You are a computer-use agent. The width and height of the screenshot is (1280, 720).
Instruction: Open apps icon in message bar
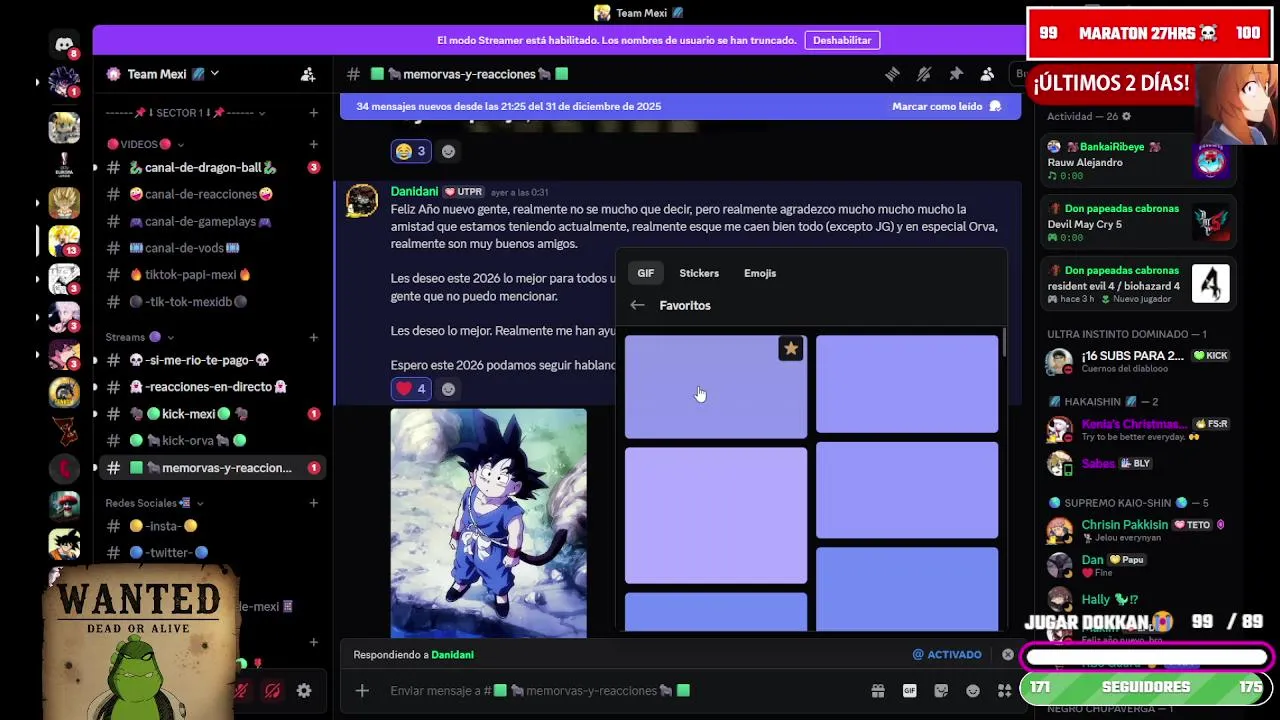(1004, 691)
